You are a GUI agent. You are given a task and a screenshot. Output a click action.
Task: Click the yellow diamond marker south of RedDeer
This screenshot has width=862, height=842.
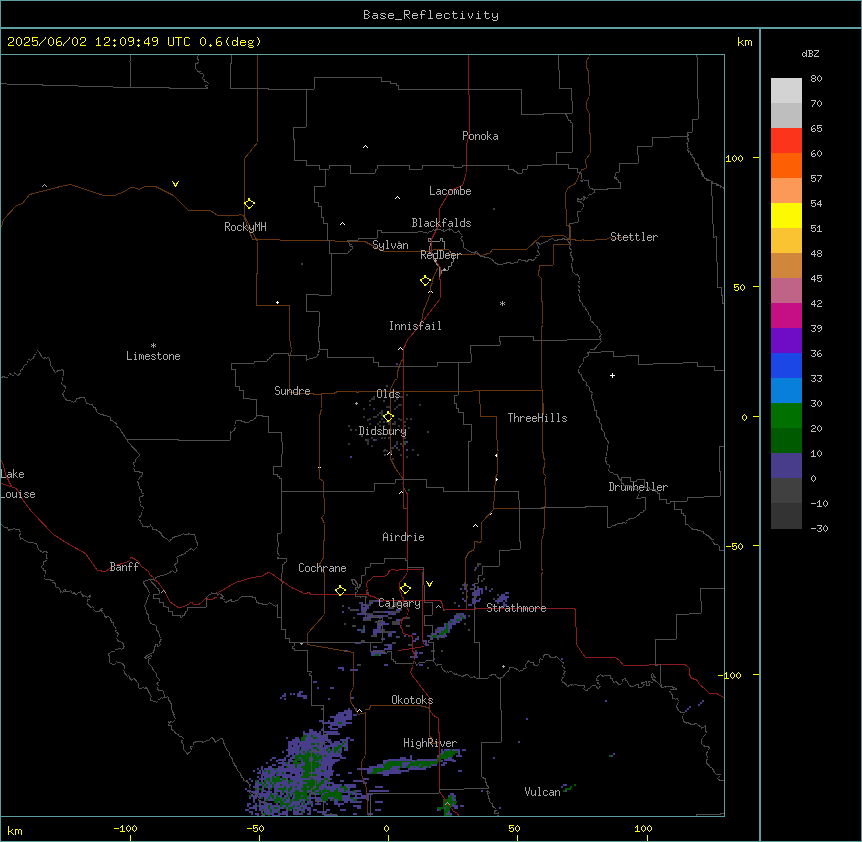(425, 281)
